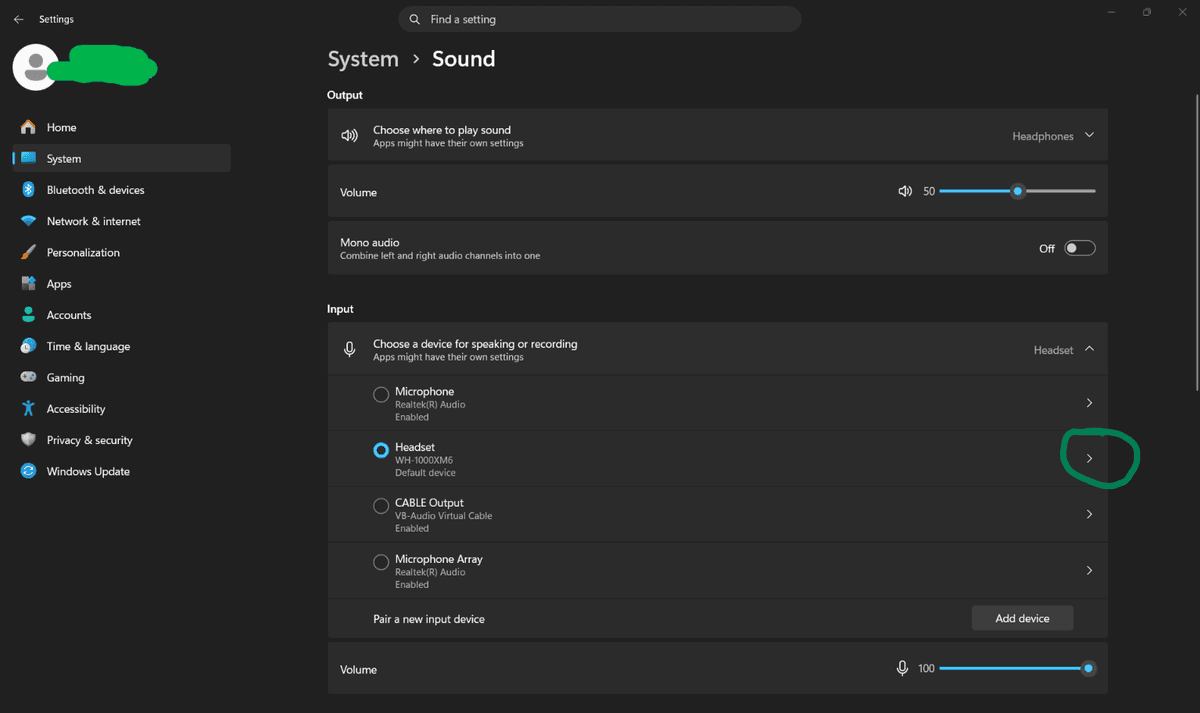1200x713 pixels.
Task: Open Time & language settings
Action: coord(121,346)
